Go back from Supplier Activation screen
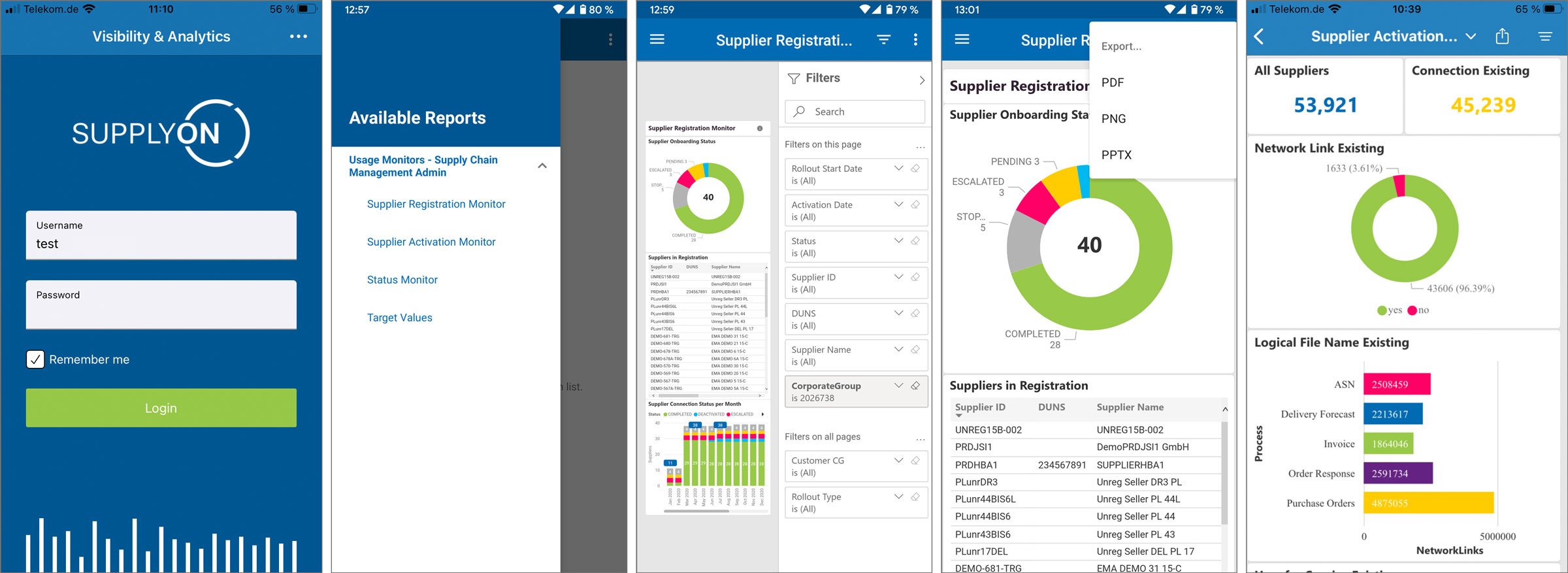Screen dimensions: 1568x573 1259,36
